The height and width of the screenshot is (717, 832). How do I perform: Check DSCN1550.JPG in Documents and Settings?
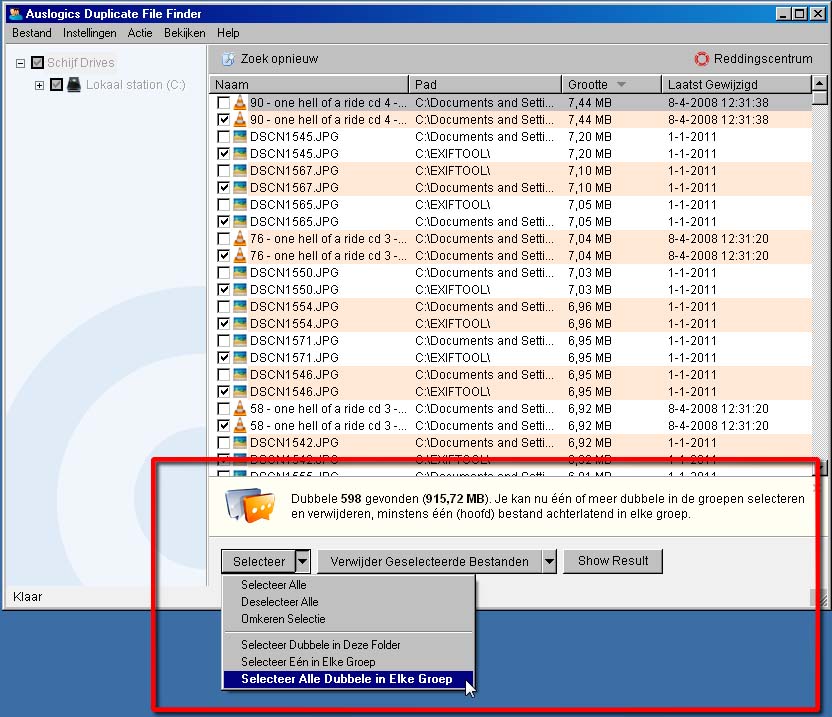(223, 272)
